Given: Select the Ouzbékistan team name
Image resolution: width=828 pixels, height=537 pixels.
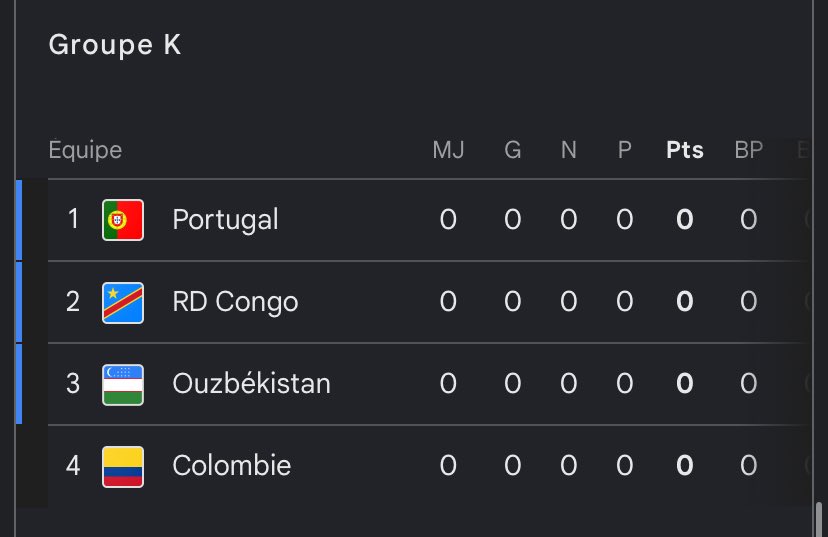Looking at the screenshot, I should click(x=251, y=383).
